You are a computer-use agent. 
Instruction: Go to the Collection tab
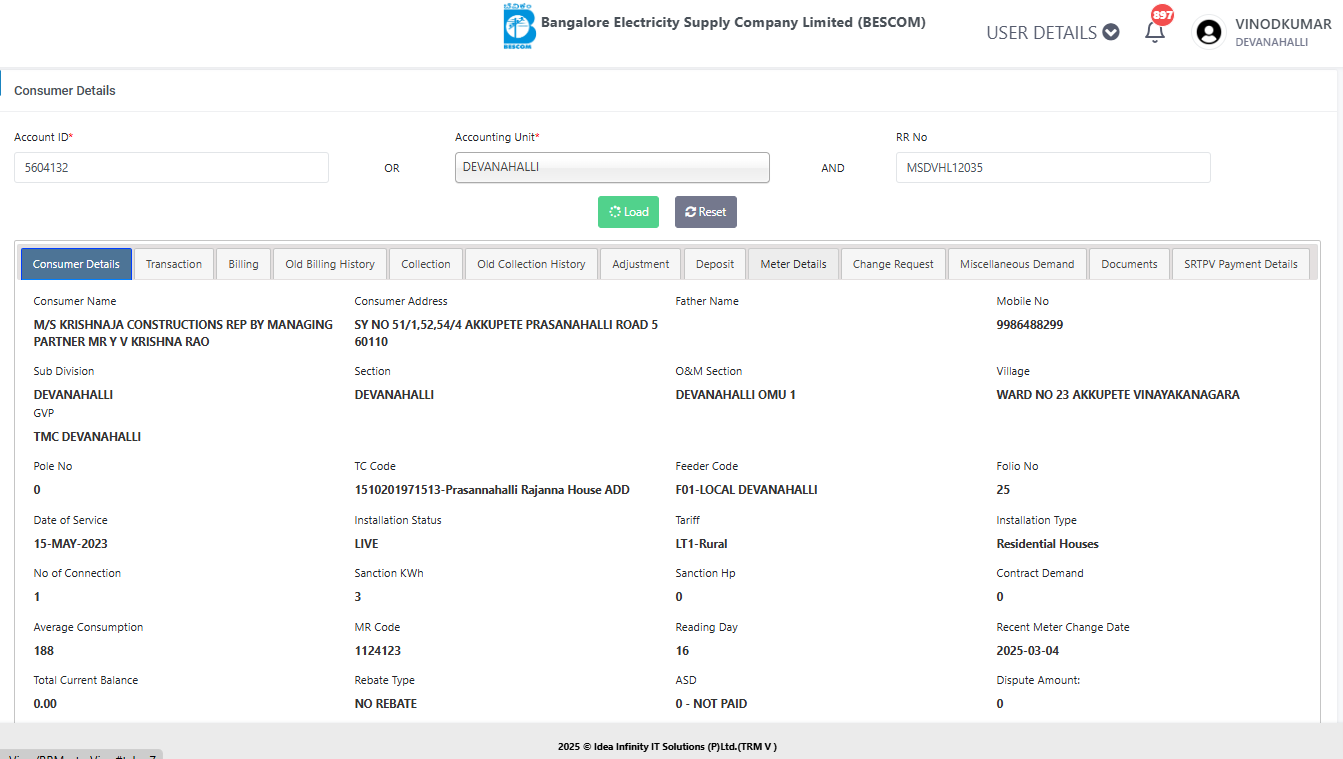point(426,264)
